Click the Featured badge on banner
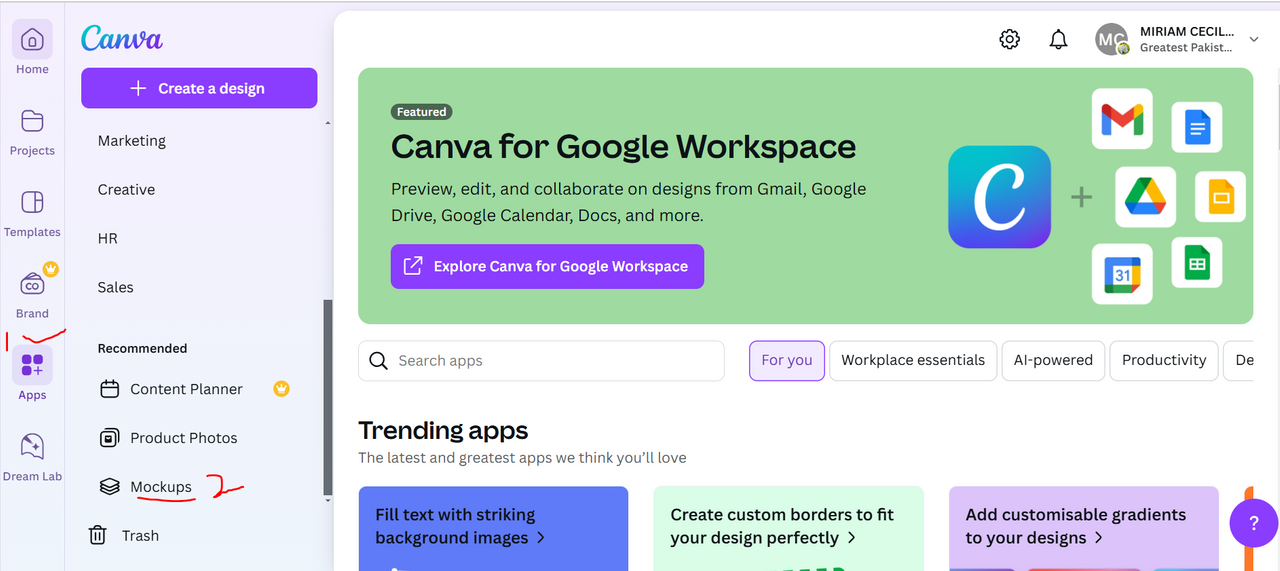 tap(422, 112)
